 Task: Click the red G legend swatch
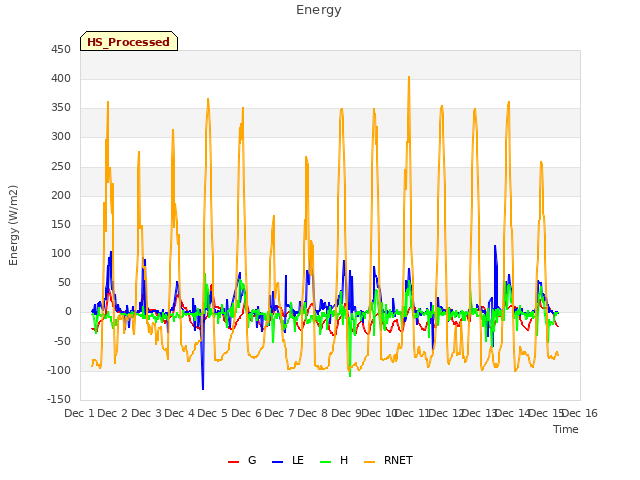tap(233, 462)
